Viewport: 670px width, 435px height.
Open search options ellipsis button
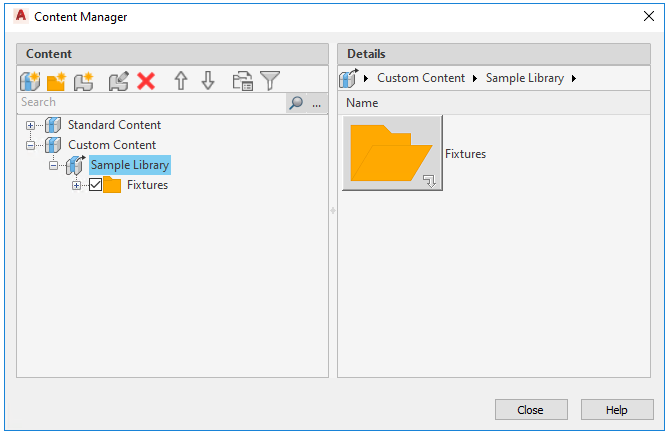coord(317,102)
